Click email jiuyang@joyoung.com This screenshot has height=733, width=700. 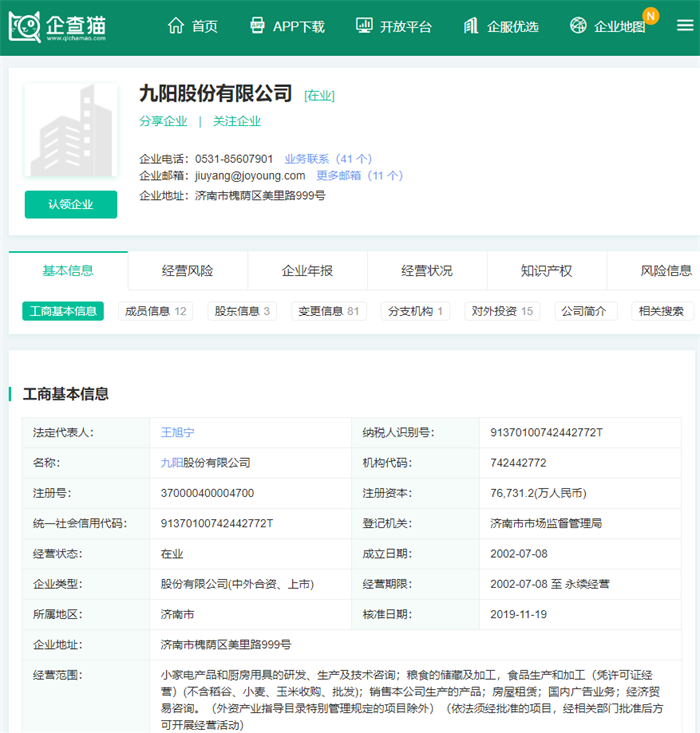250,176
